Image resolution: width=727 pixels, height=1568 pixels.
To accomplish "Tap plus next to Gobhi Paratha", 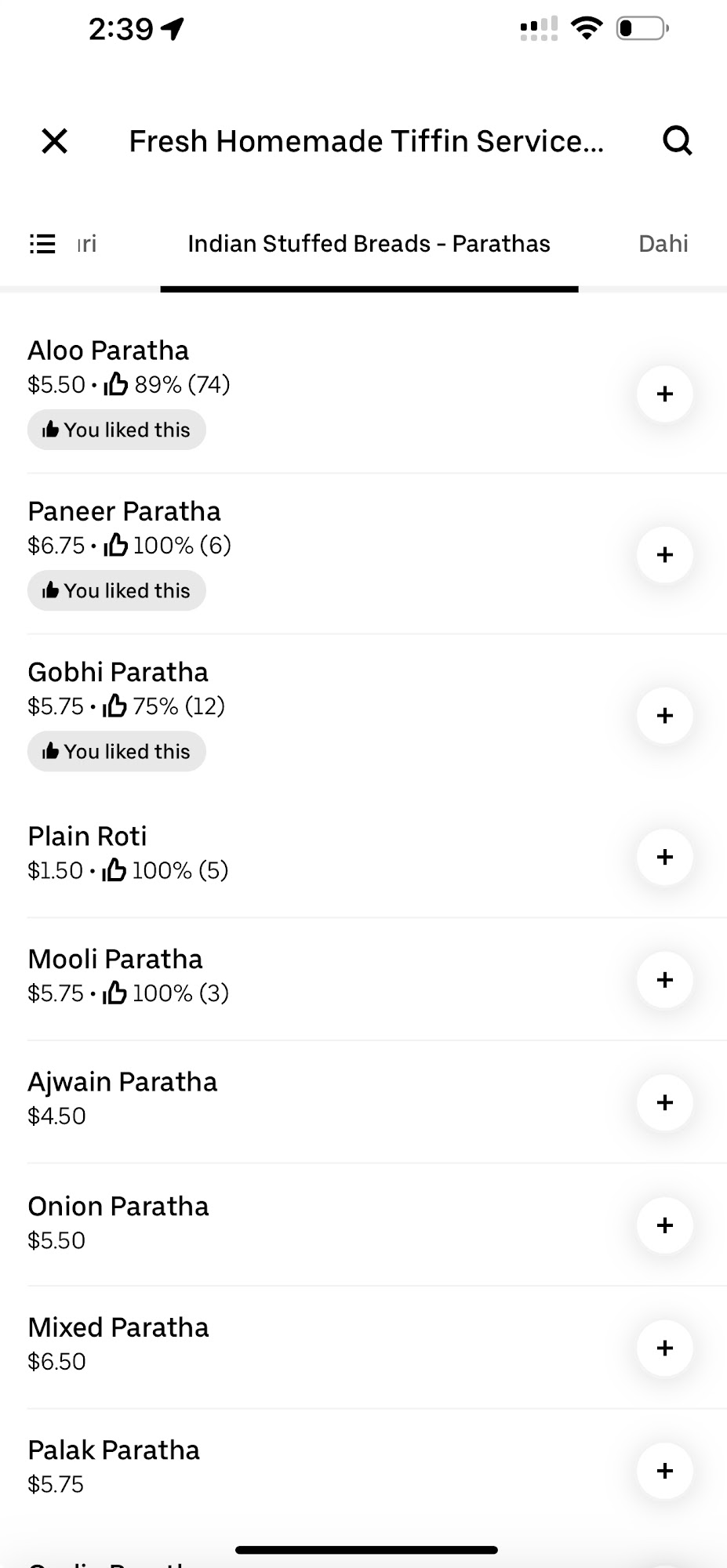I will click(x=664, y=716).
